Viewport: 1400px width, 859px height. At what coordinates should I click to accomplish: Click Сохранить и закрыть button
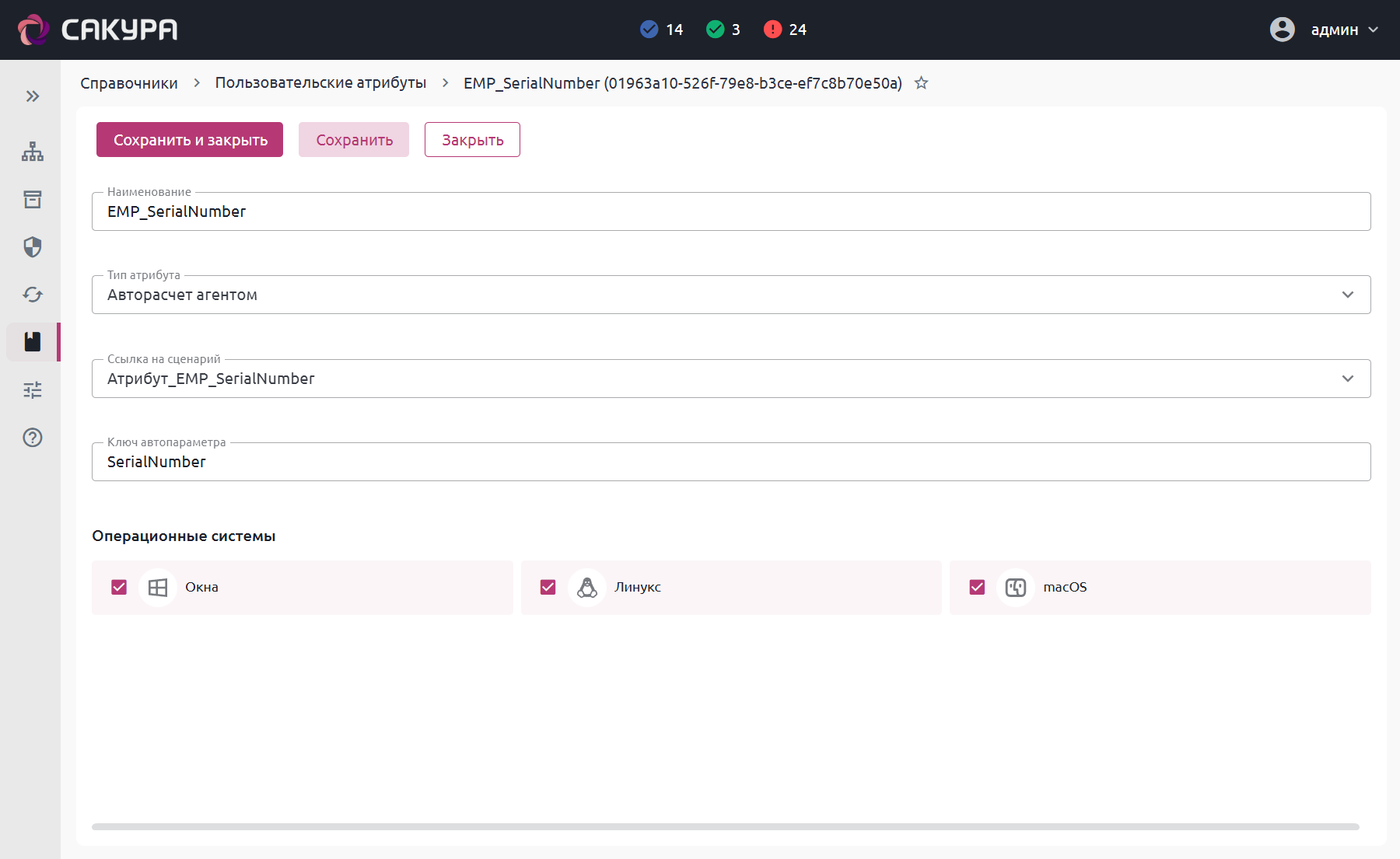pos(190,140)
